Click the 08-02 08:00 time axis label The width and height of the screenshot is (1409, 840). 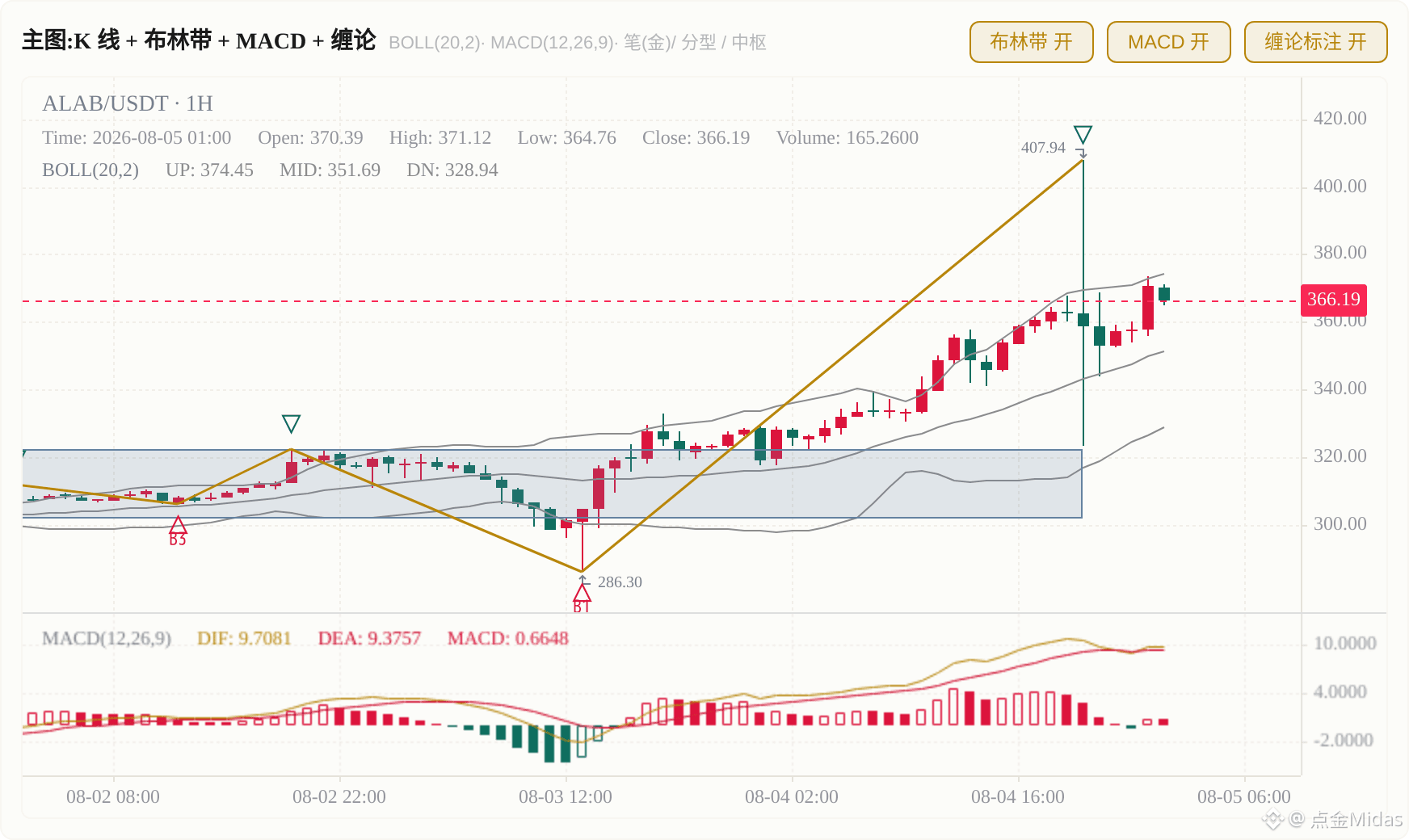(x=113, y=797)
